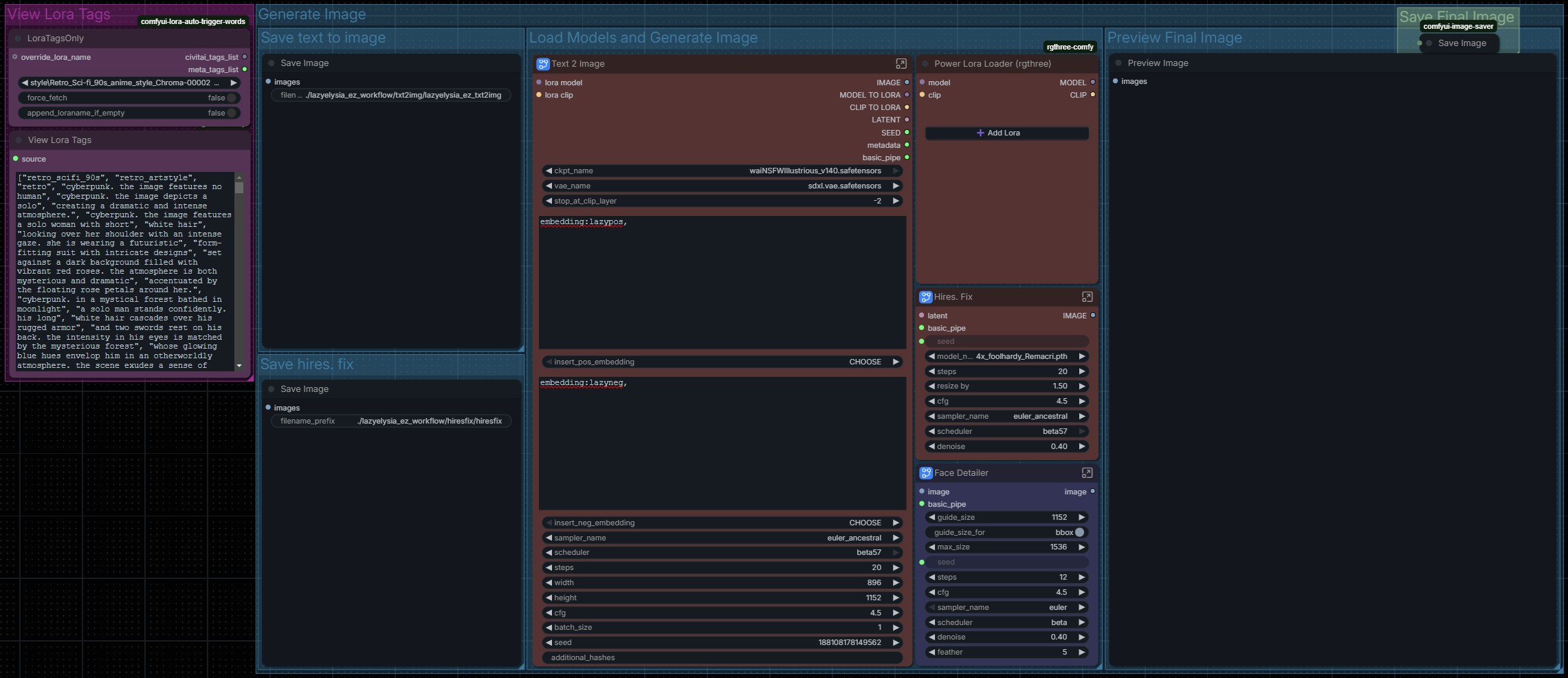The image size is (1568, 678).
Task: Collapse the Power Lora Loader node dot
Action: point(925,64)
